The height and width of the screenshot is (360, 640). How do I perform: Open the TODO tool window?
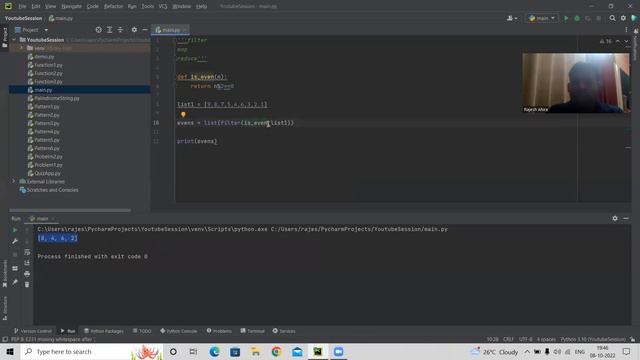pyautogui.click(x=142, y=331)
